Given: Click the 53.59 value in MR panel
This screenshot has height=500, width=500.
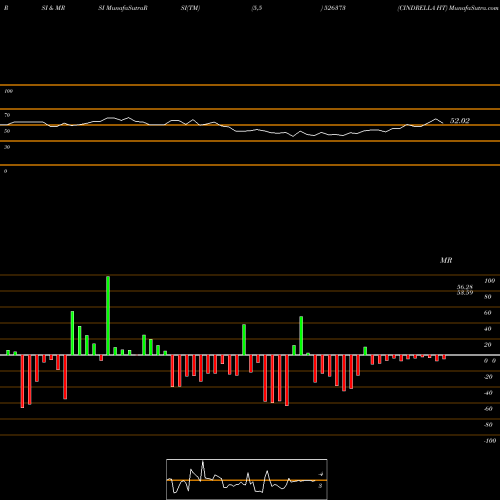Looking at the screenshot, I should (465, 293).
